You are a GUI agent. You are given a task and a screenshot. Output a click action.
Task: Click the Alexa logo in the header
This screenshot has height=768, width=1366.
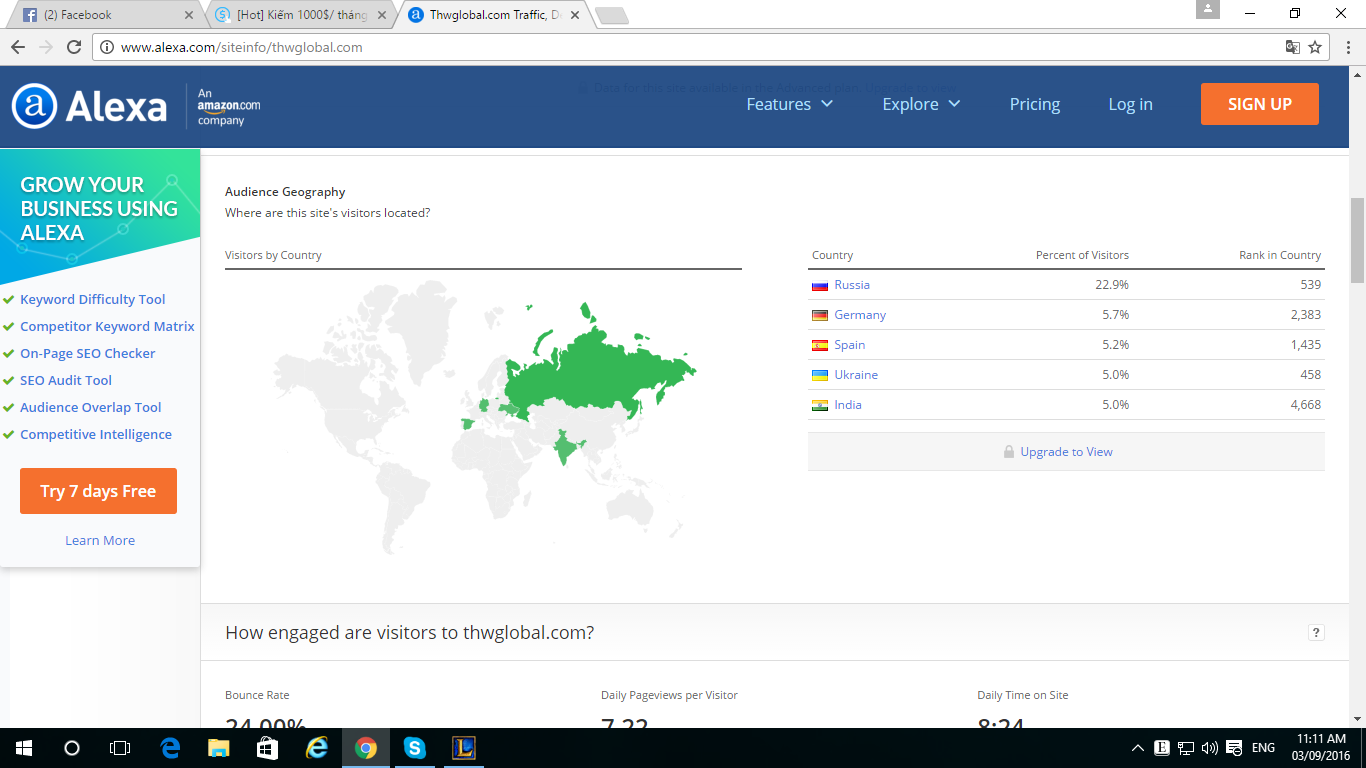(x=89, y=105)
